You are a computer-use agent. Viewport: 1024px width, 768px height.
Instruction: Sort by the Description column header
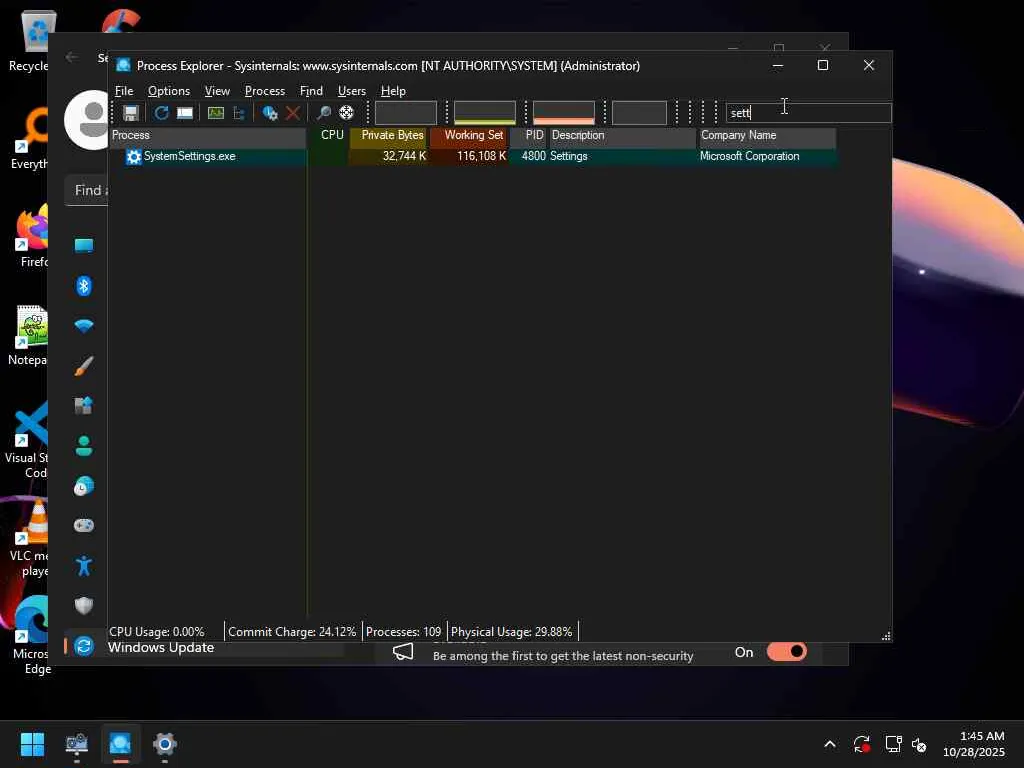(623, 136)
